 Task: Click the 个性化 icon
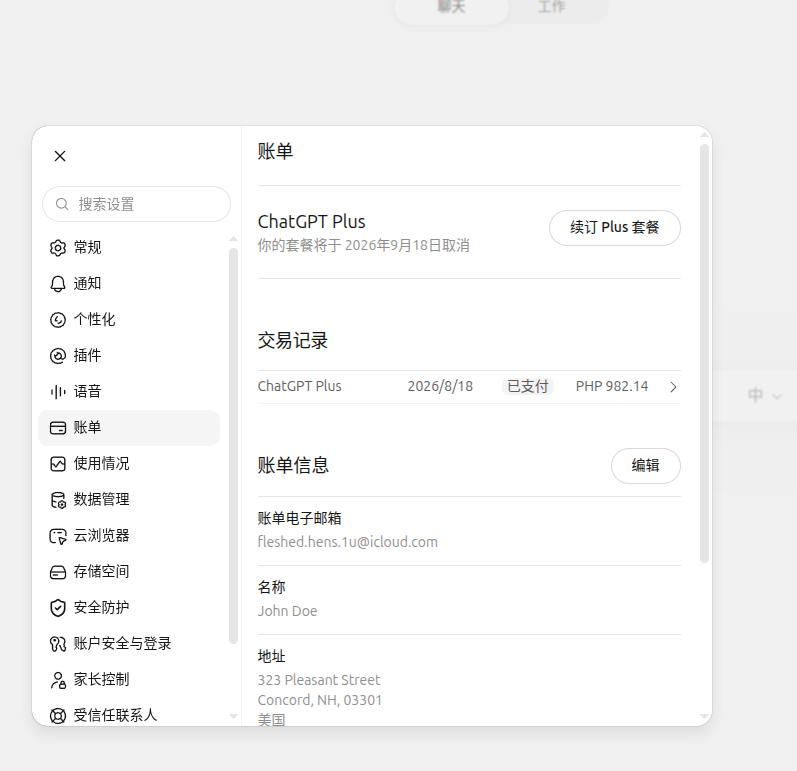coord(58,320)
